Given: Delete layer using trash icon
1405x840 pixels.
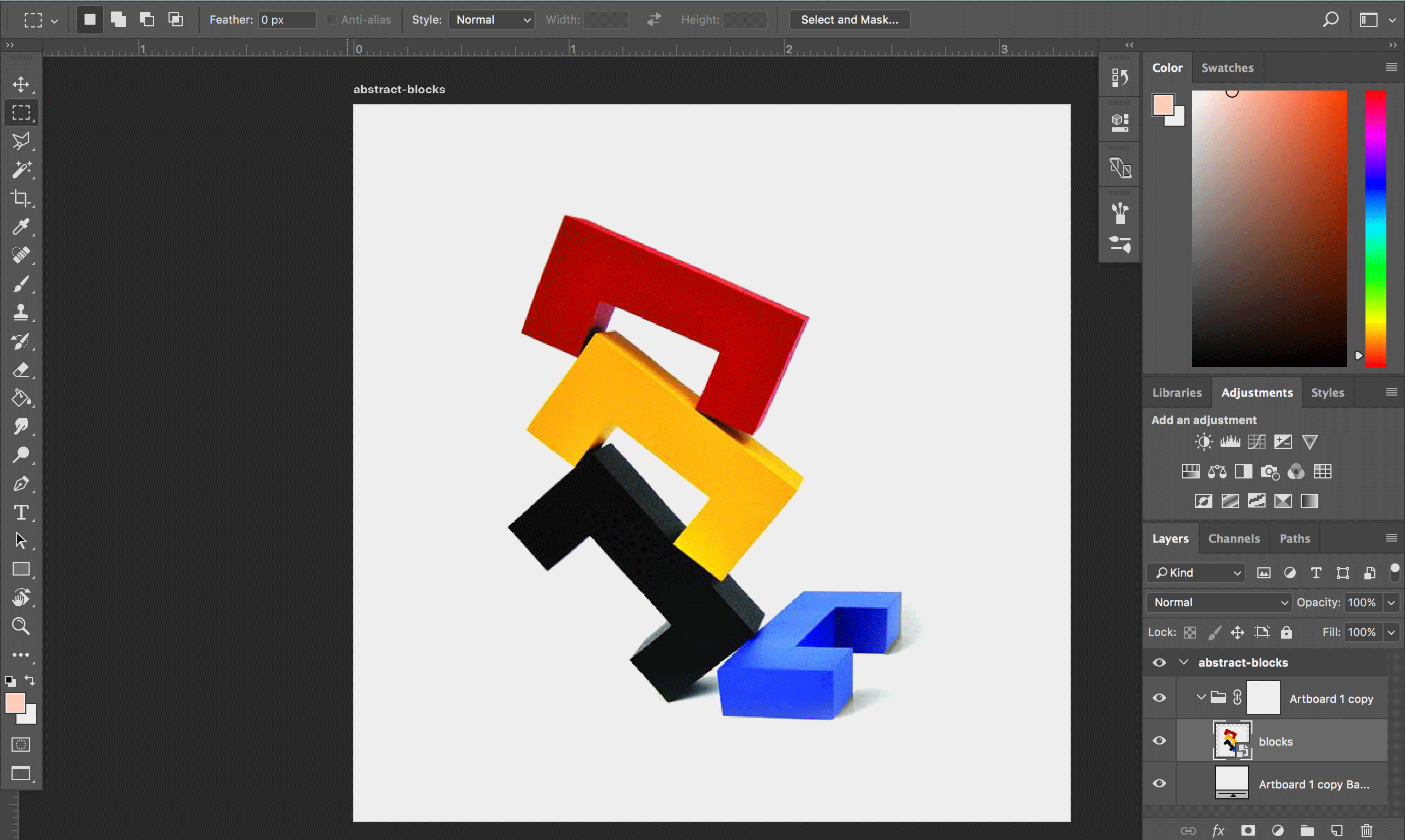Looking at the screenshot, I should click(1367, 830).
